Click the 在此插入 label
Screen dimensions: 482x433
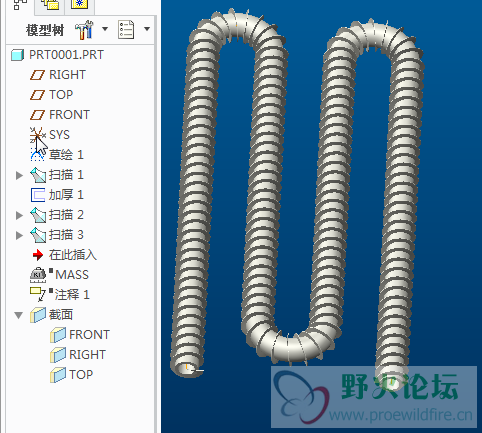[73, 255]
